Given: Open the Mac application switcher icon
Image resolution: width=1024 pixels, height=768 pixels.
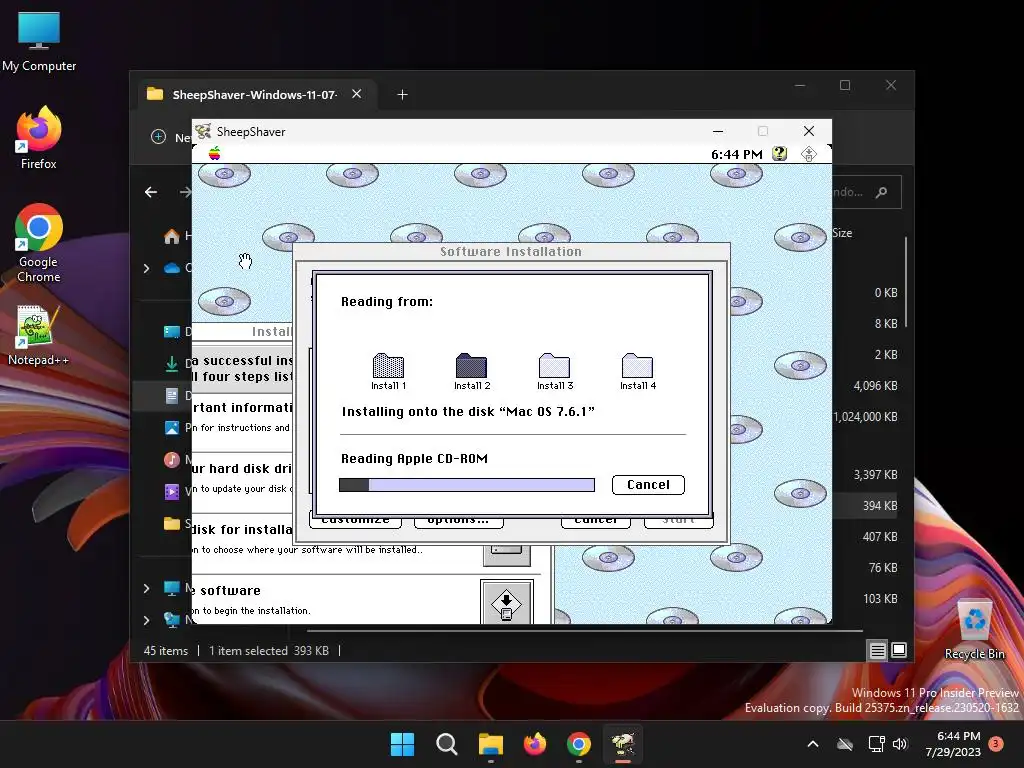Looking at the screenshot, I should click(x=808, y=154).
